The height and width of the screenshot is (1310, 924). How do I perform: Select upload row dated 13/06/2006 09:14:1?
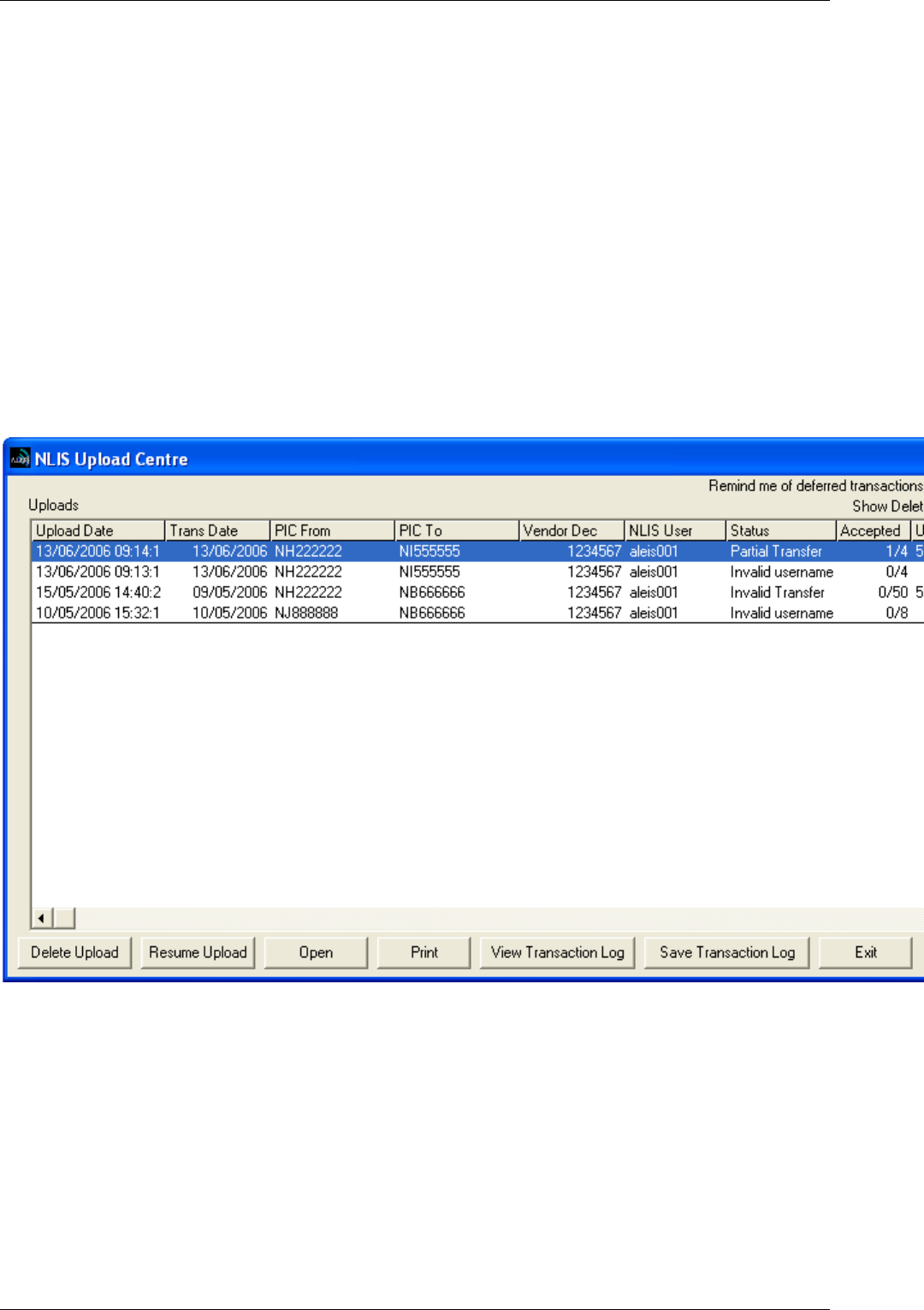(477, 552)
